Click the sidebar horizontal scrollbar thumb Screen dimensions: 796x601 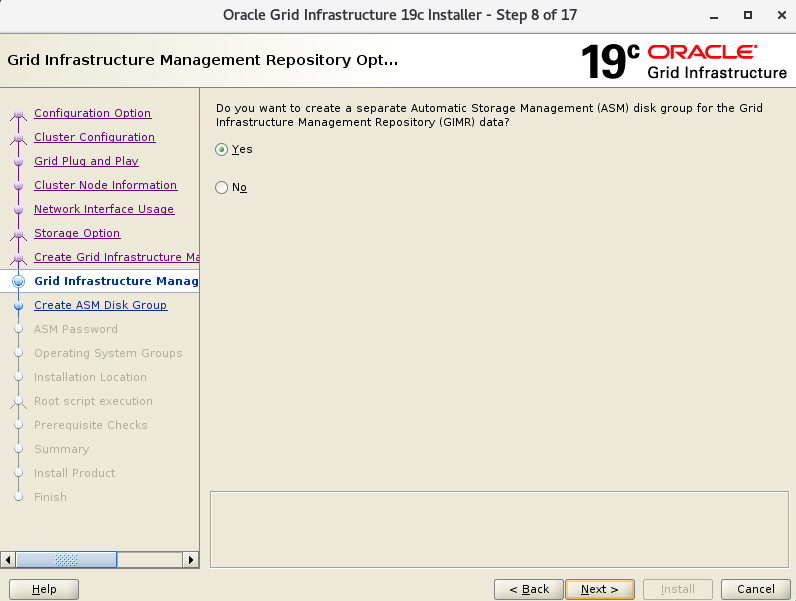[67, 560]
